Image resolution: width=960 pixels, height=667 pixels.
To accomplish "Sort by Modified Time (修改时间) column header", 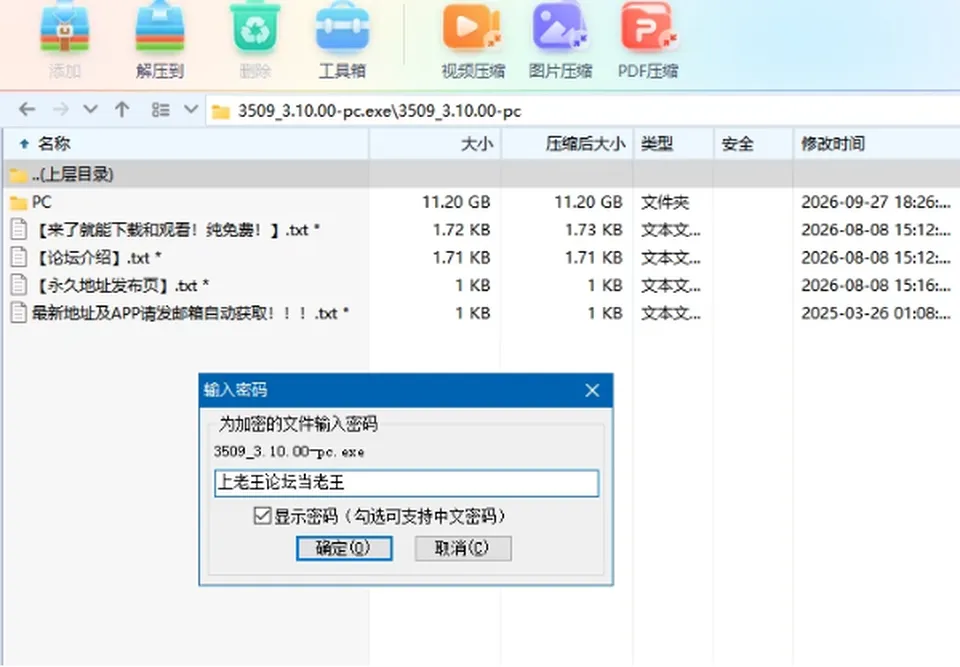I will coord(876,144).
